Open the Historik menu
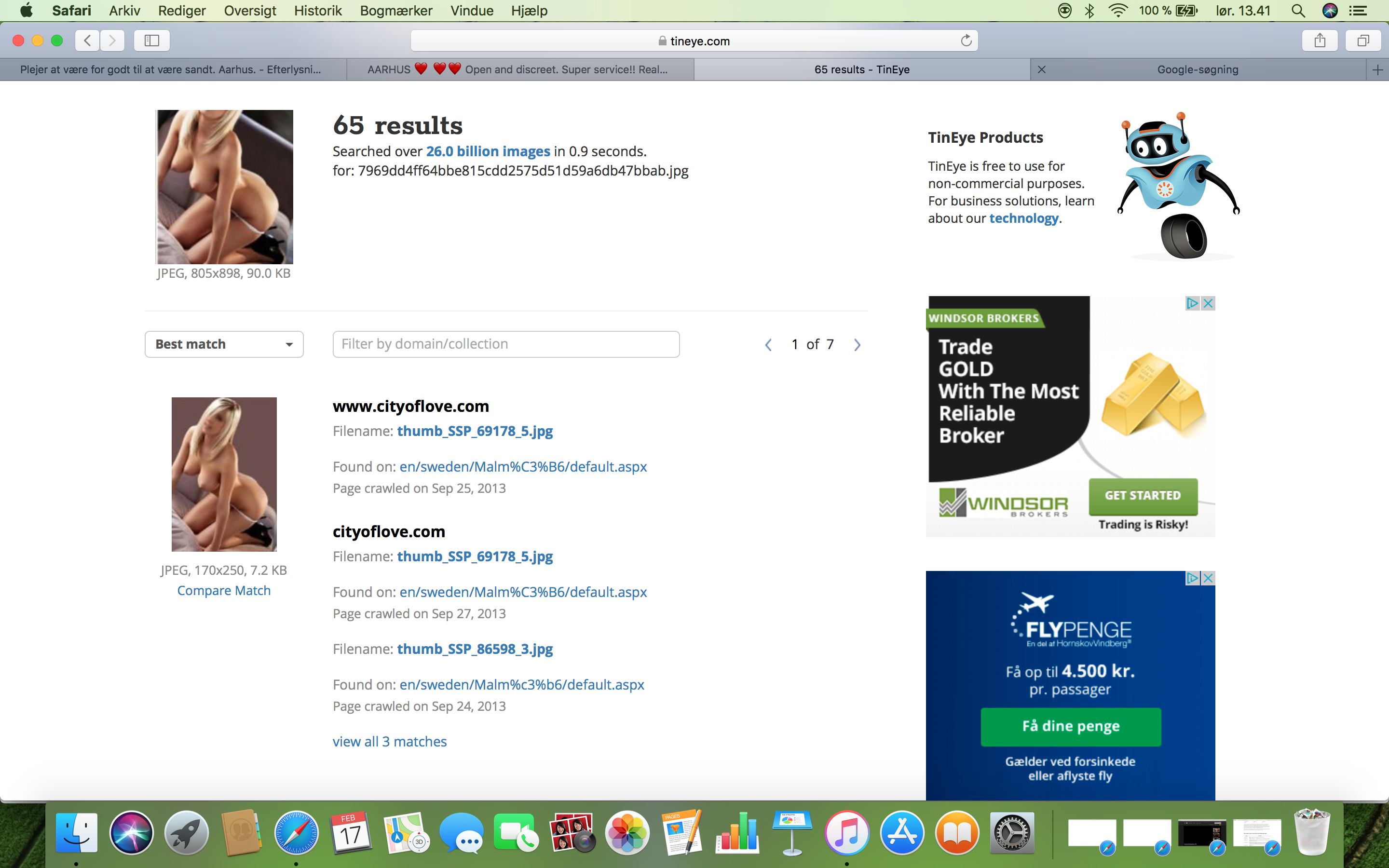 [x=317, y=10]
